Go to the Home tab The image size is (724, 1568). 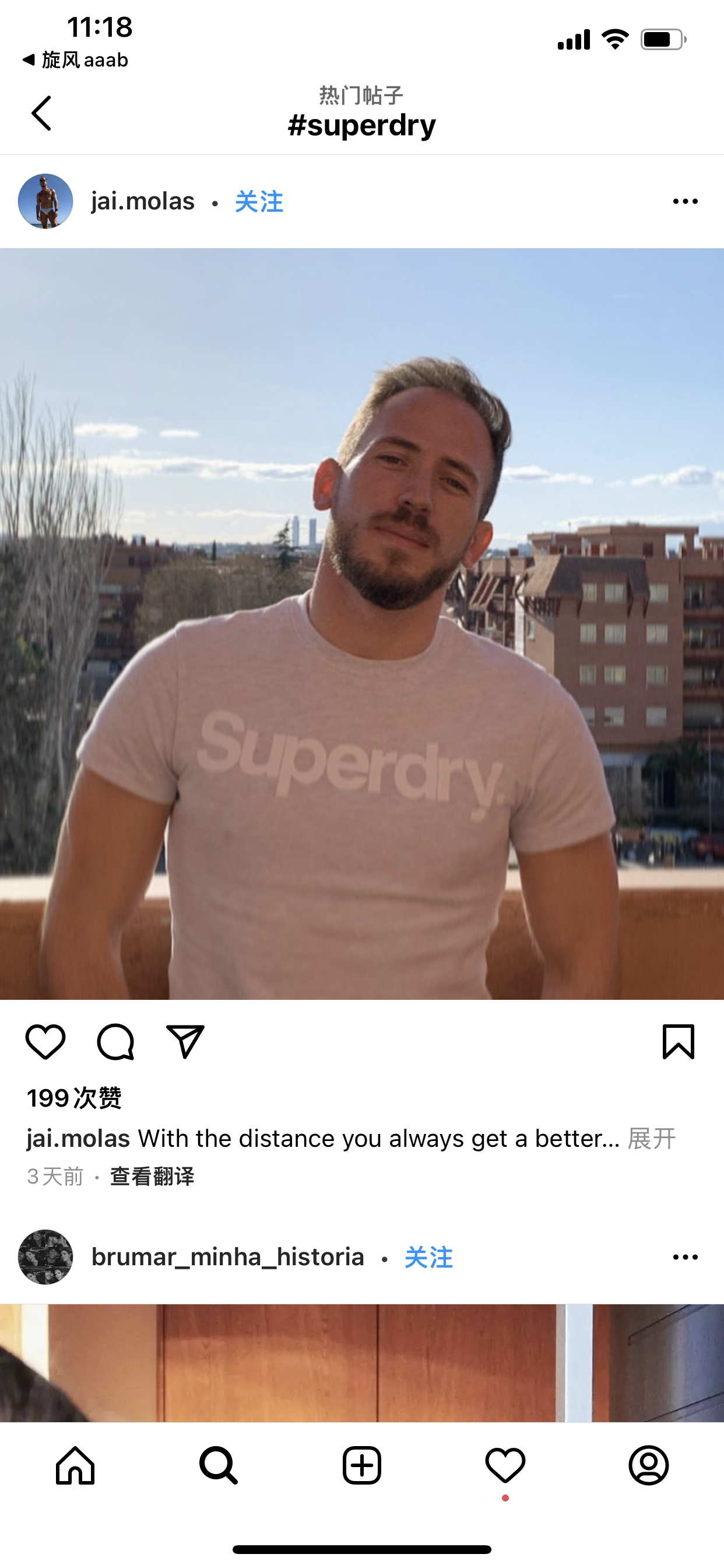click(75, 1465)
